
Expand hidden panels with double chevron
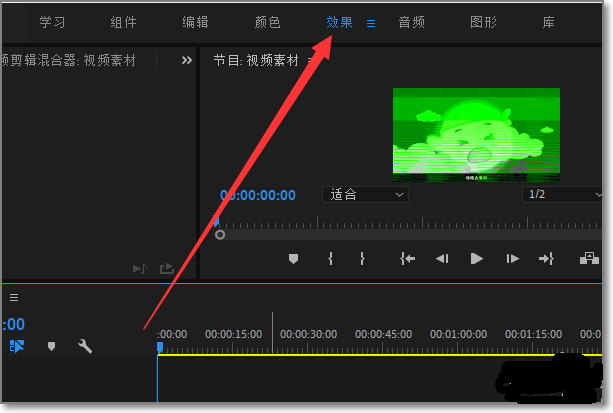point(187,60)
